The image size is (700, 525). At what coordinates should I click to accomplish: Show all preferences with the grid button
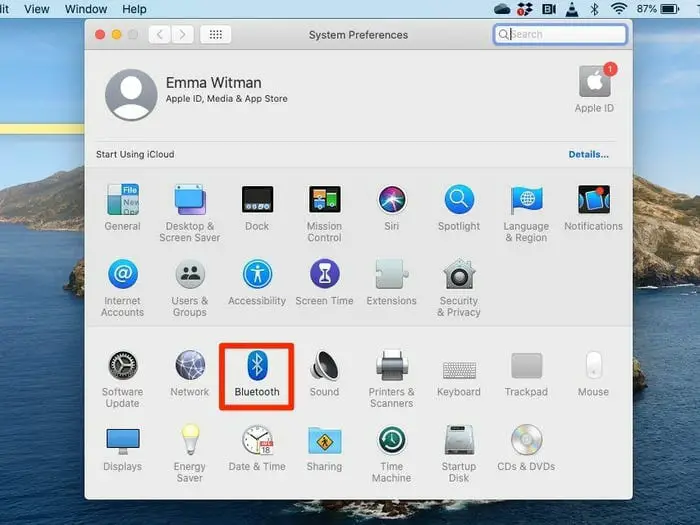pos(216,34)
